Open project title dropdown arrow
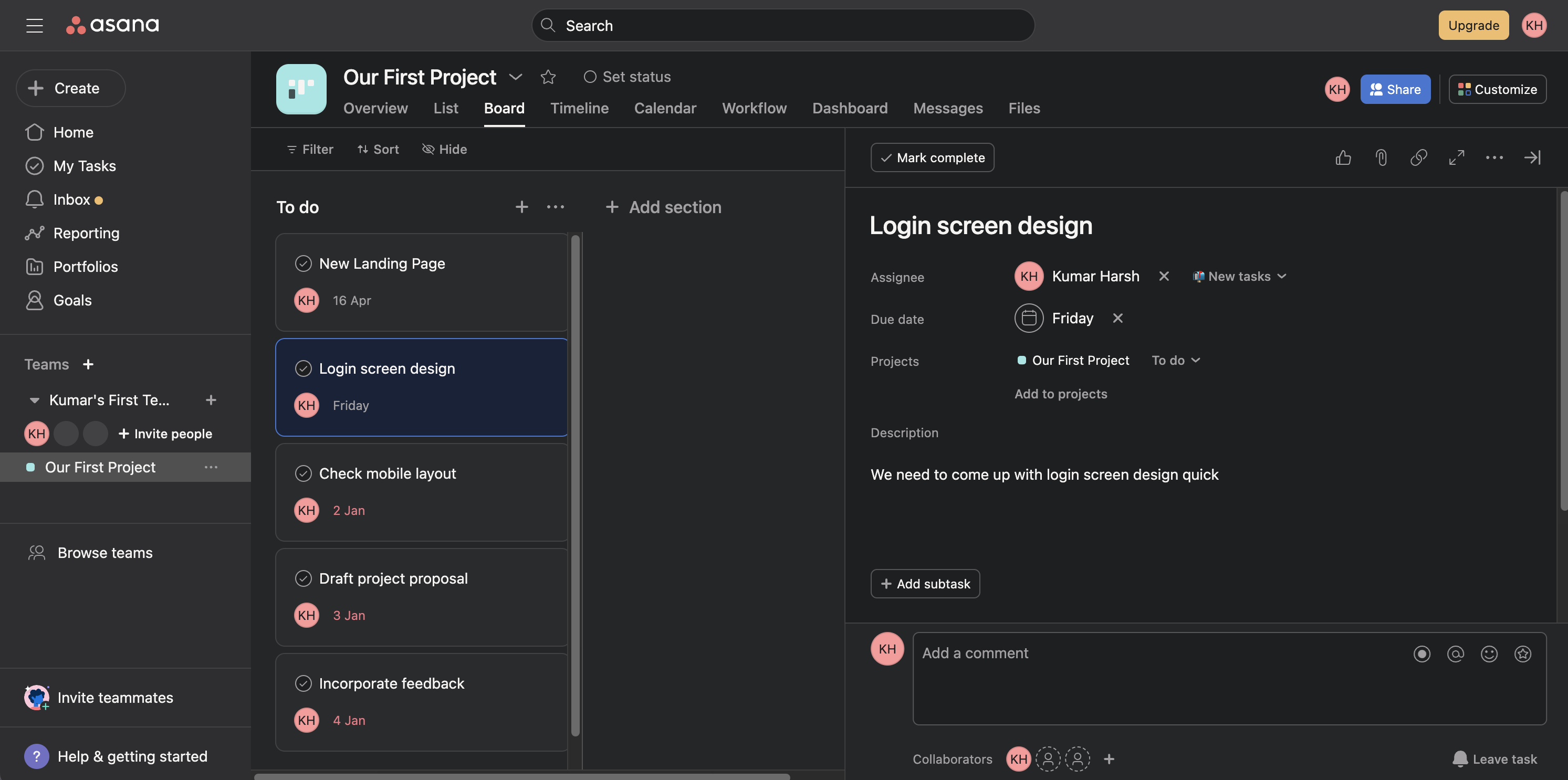 tap(515, 77)
